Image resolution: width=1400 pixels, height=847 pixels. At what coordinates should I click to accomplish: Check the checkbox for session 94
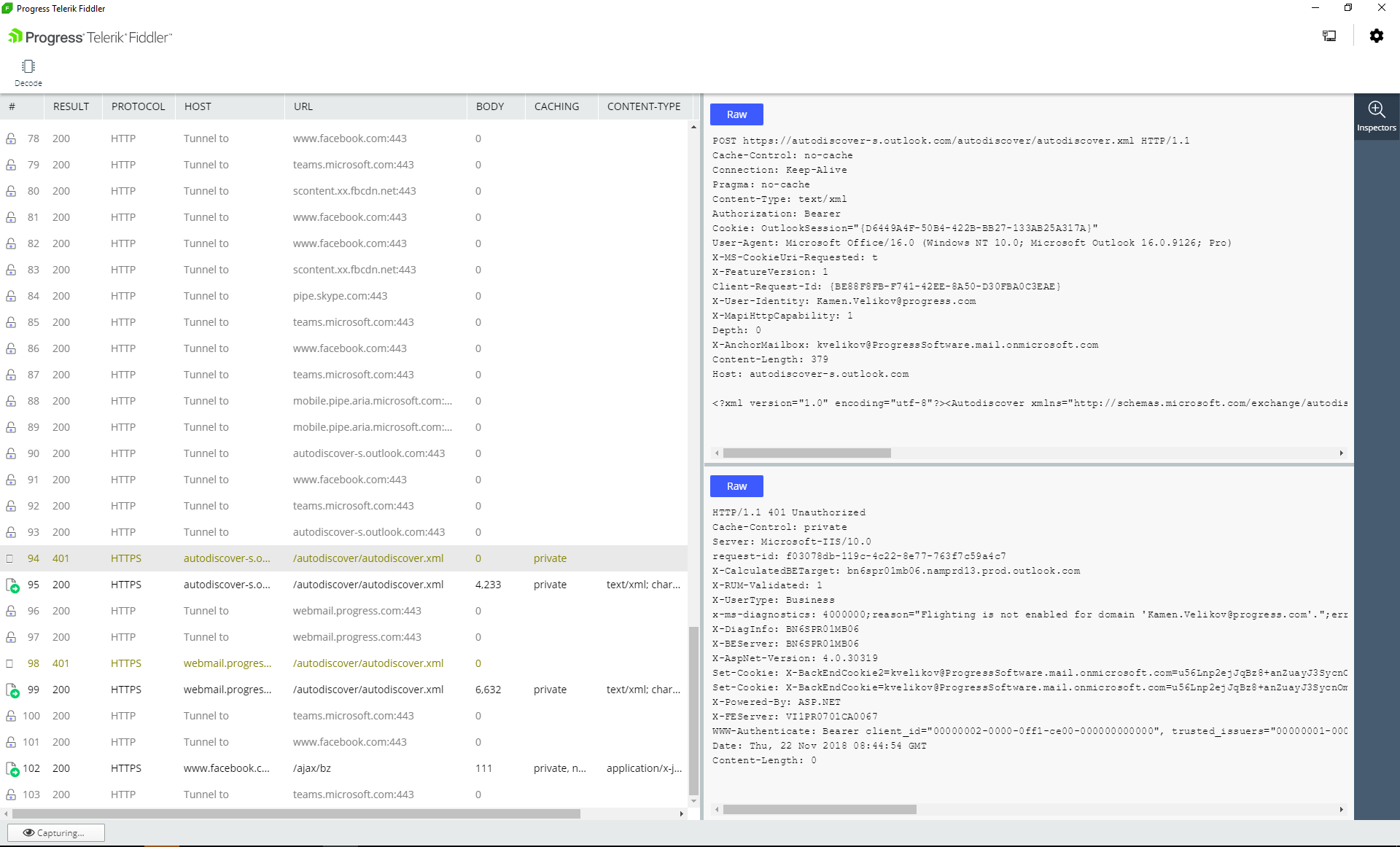[9, 558]
